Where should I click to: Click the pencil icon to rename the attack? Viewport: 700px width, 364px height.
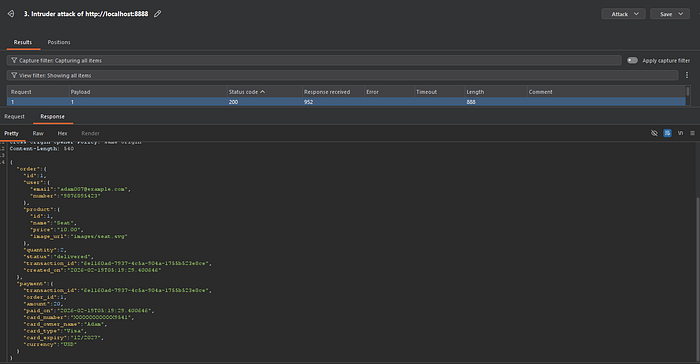[158, 14]
